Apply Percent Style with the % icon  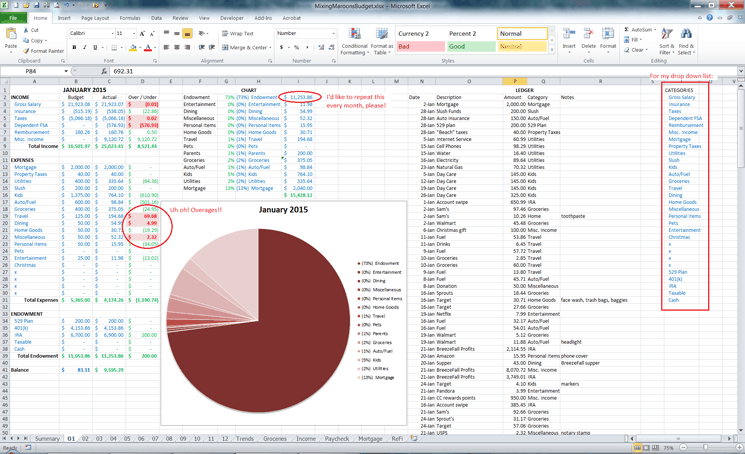(x=296, y=47)
